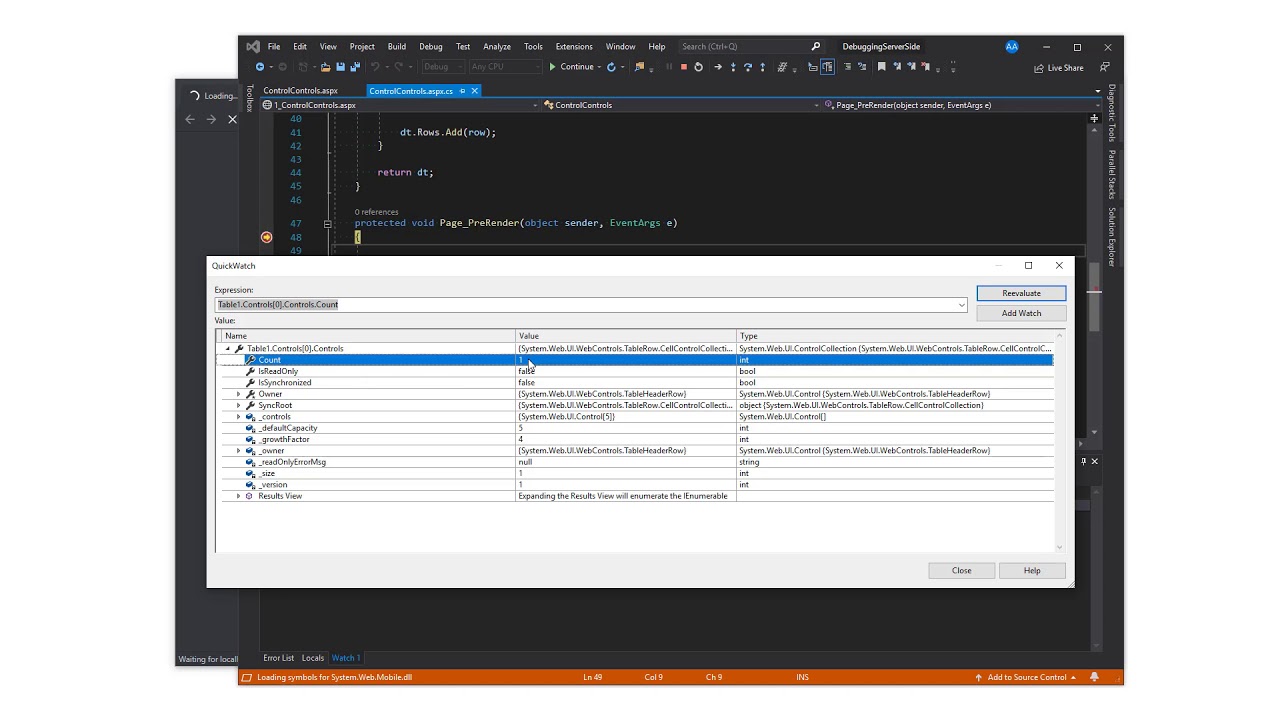Open the Debug menu
The height and width of the screenshot is (720, 1280).
pyautogui.click(x=430, y=47)
